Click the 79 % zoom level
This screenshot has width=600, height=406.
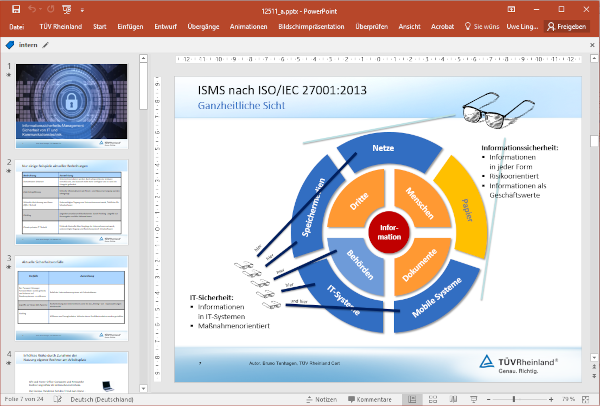(567, 399)
